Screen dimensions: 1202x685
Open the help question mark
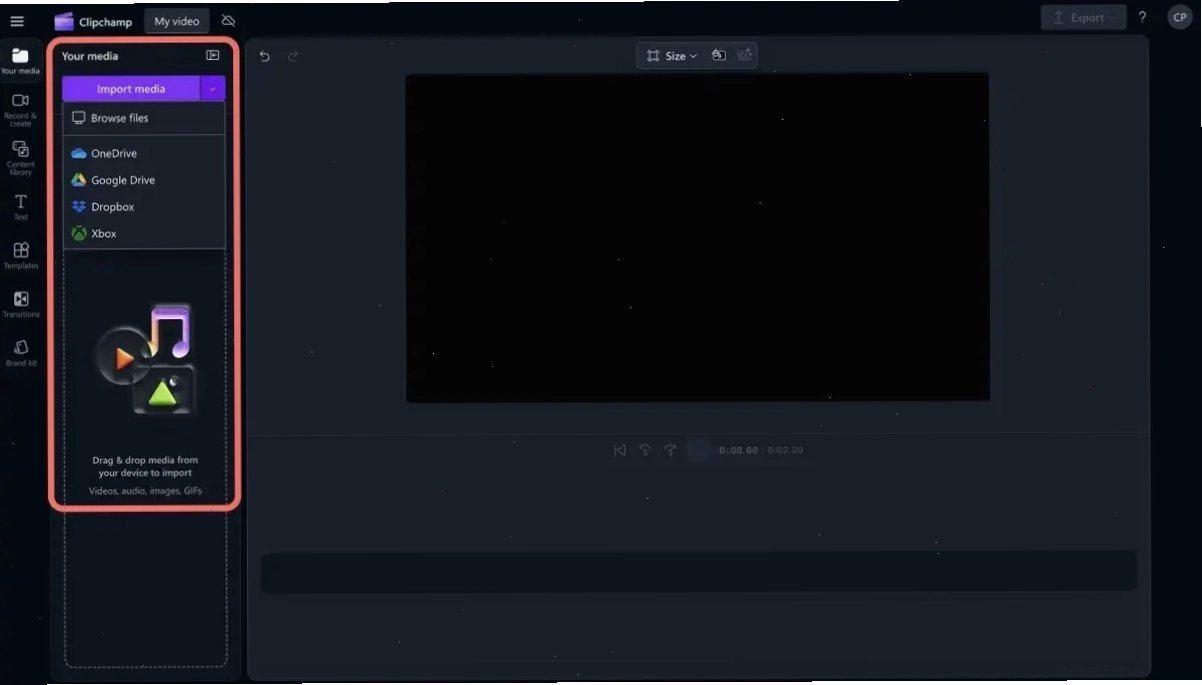coord(1142,18)
